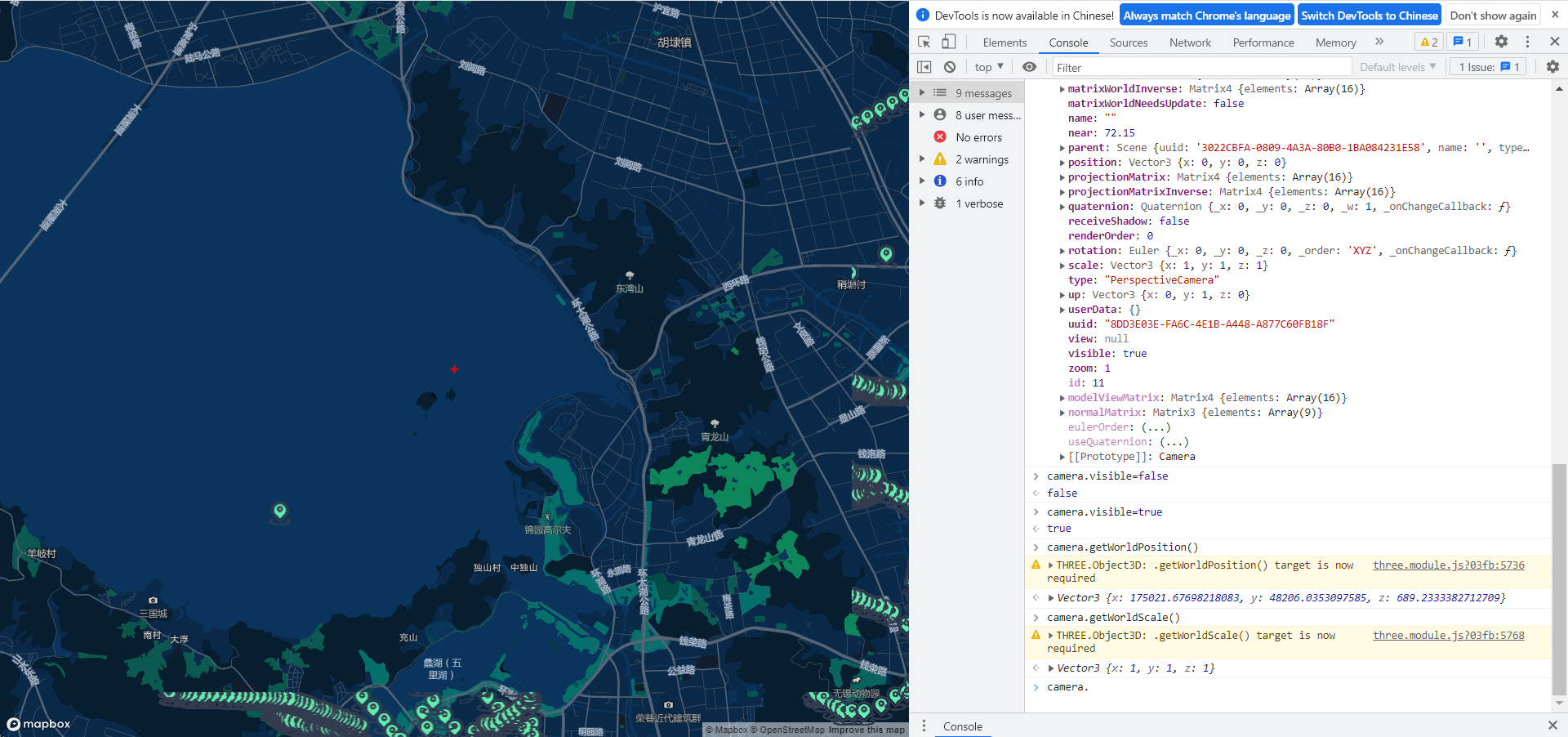Expand the projectionMatrix property
The width and height of the screenshot is (1568, 737).
tap(1062, 177)
